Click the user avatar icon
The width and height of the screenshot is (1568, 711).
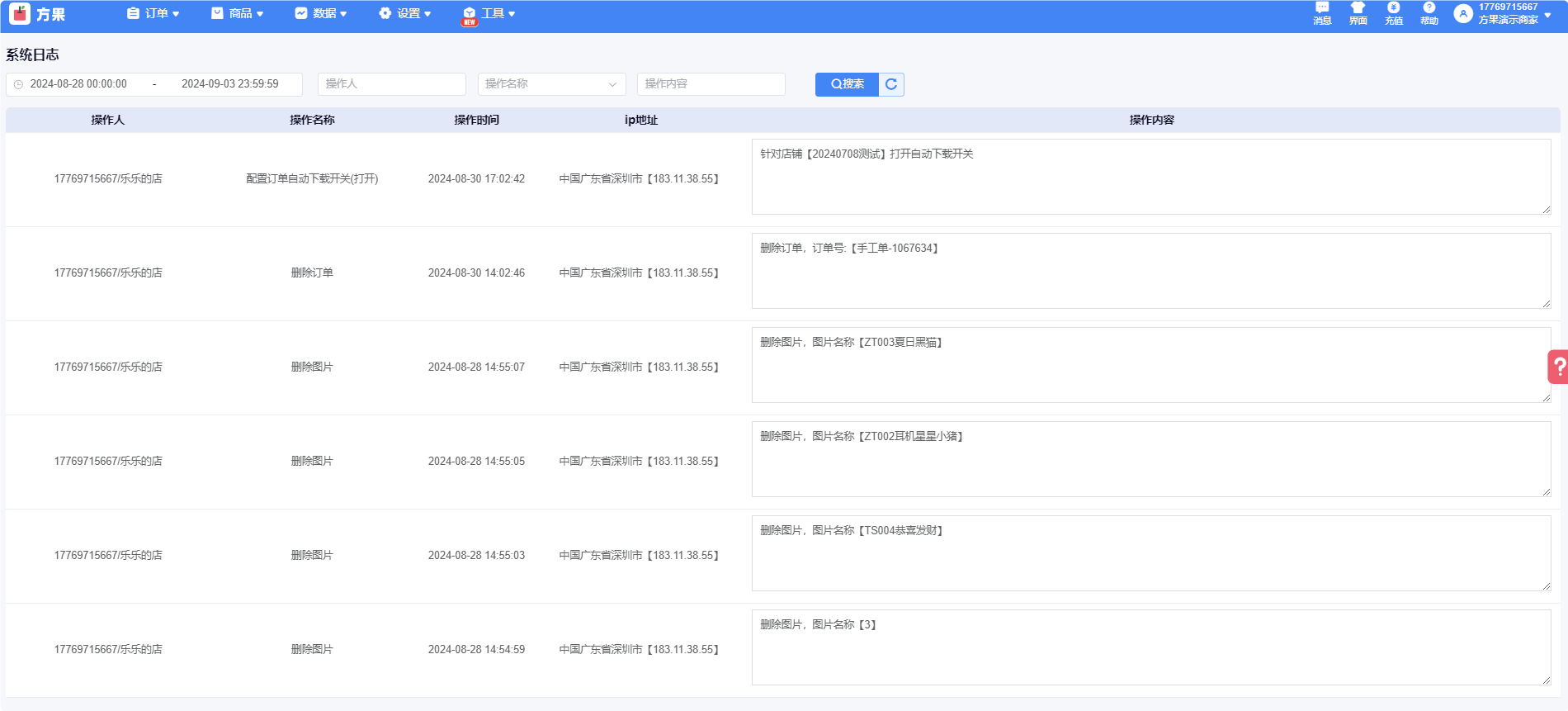1463,14
